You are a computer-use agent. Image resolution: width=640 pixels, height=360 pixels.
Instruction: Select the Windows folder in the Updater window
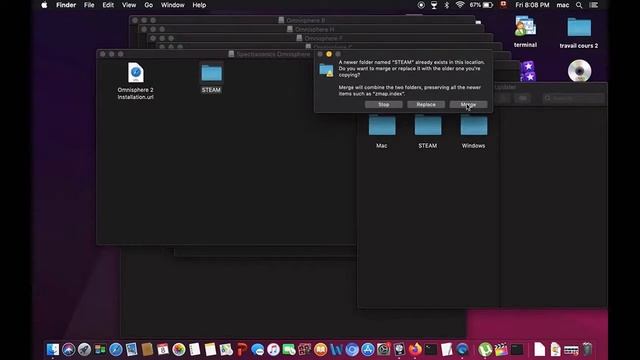coord(473,131)
